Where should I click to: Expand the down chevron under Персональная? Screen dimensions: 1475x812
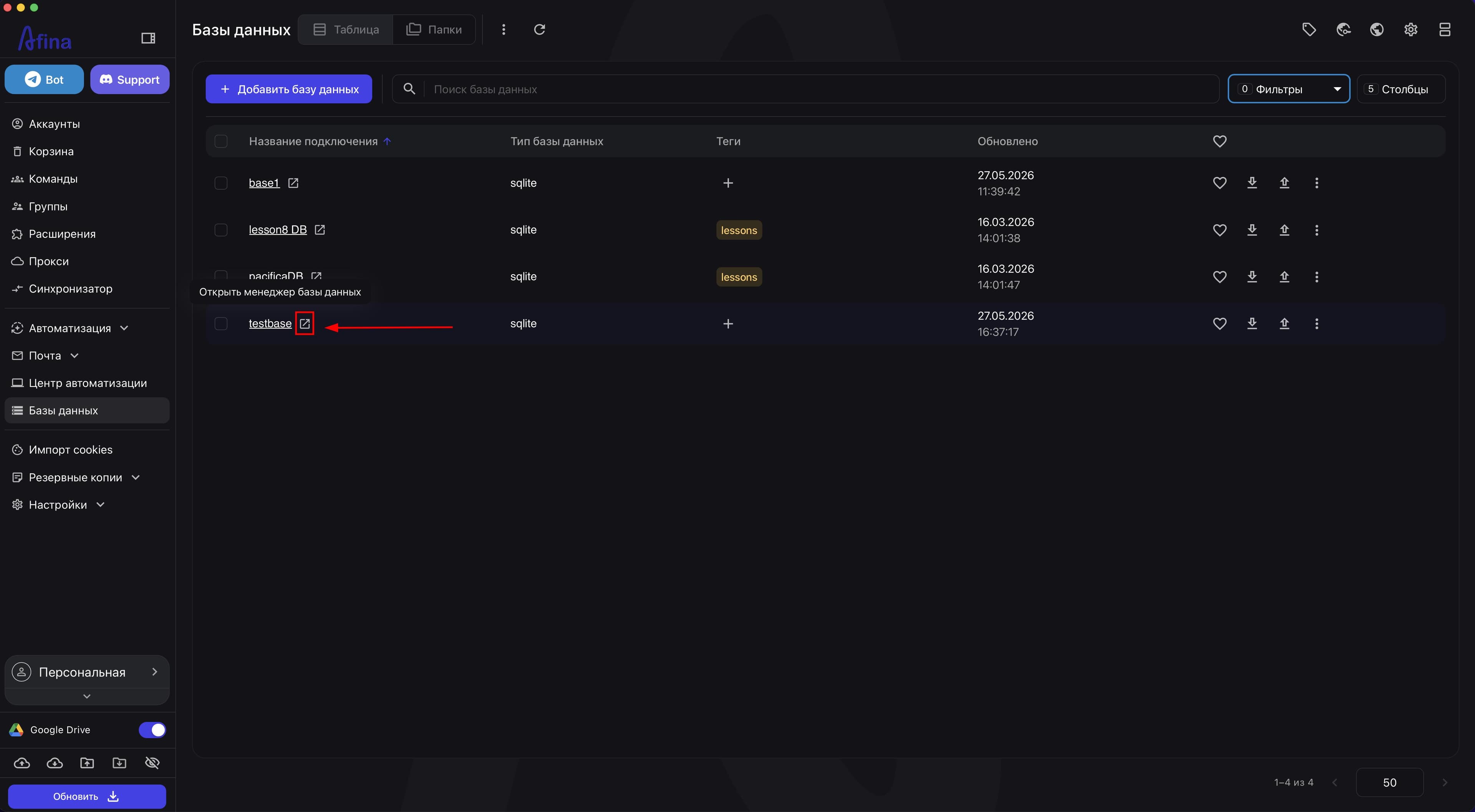[x=87, y=696]
